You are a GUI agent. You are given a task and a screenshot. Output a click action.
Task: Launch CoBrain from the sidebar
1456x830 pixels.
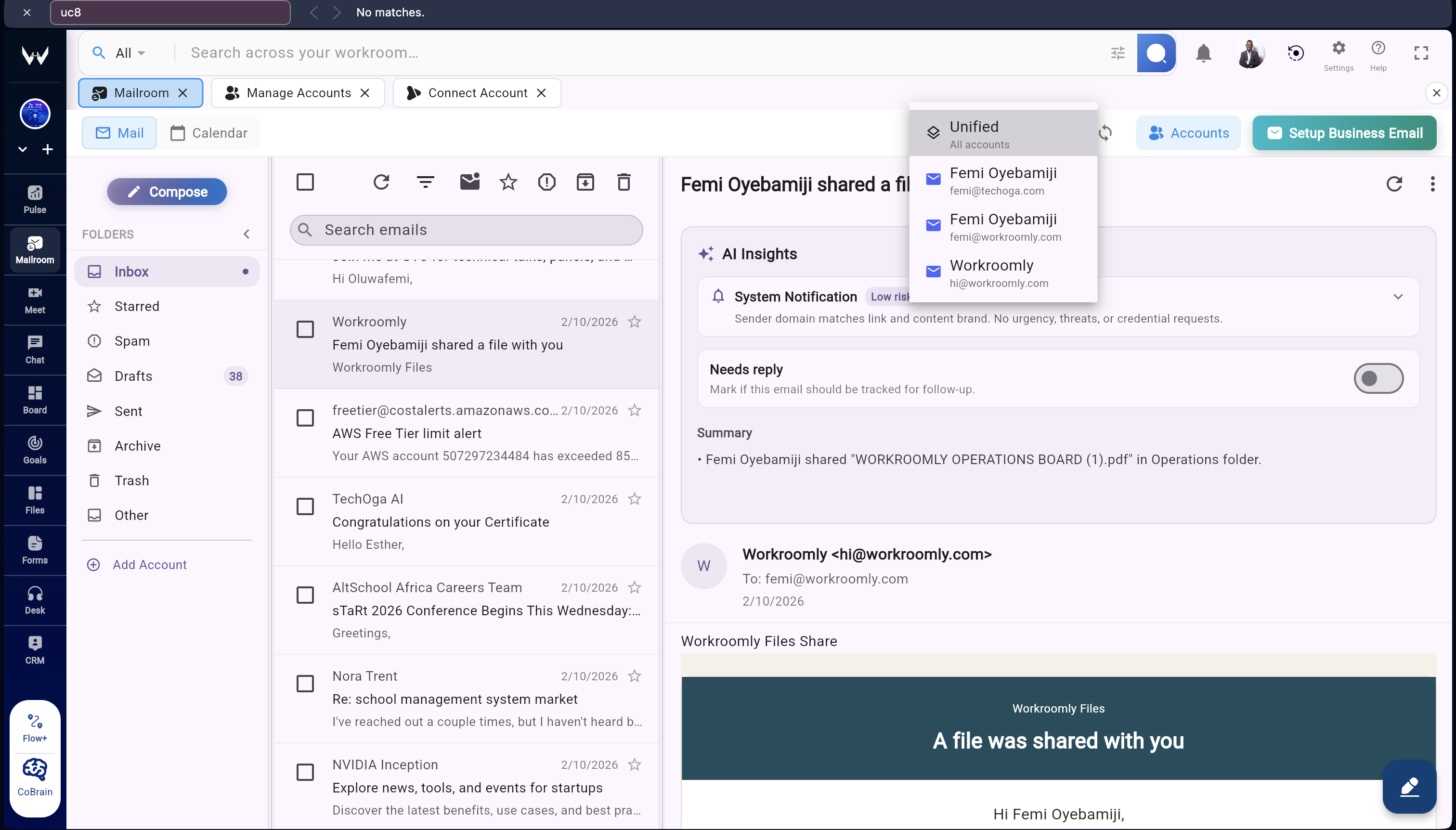pos(34,777)
